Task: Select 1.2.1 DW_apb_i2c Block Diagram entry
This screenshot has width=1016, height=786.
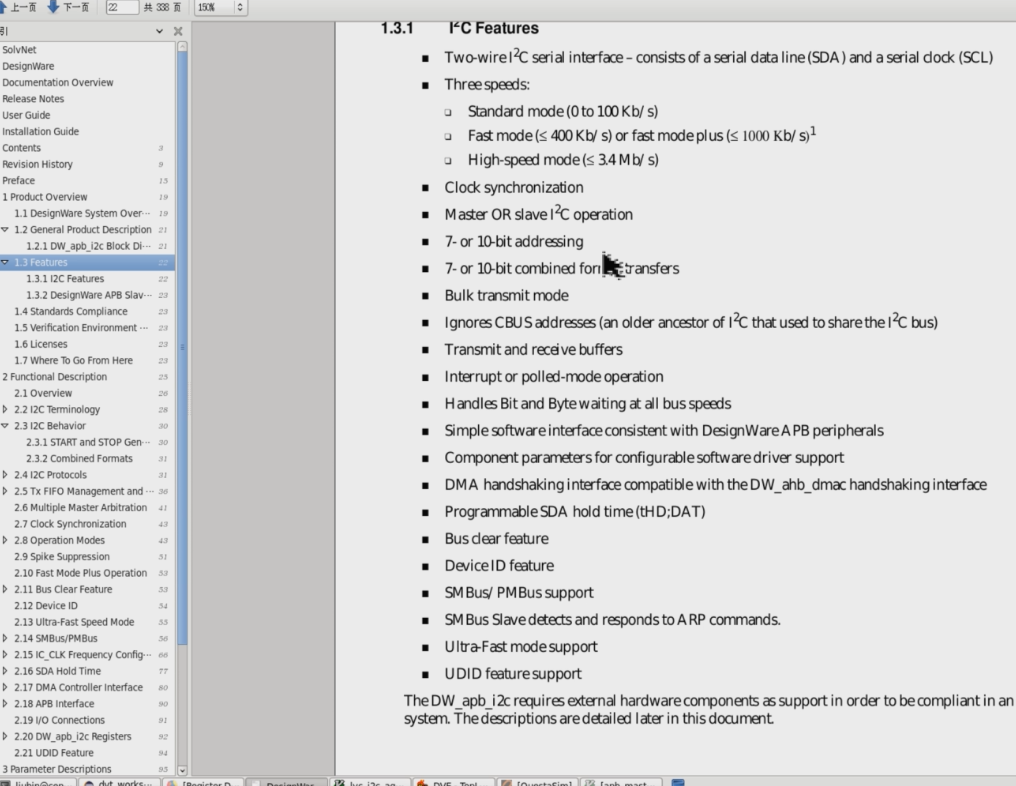Action: pyautogui.click(x=88, y=246)
